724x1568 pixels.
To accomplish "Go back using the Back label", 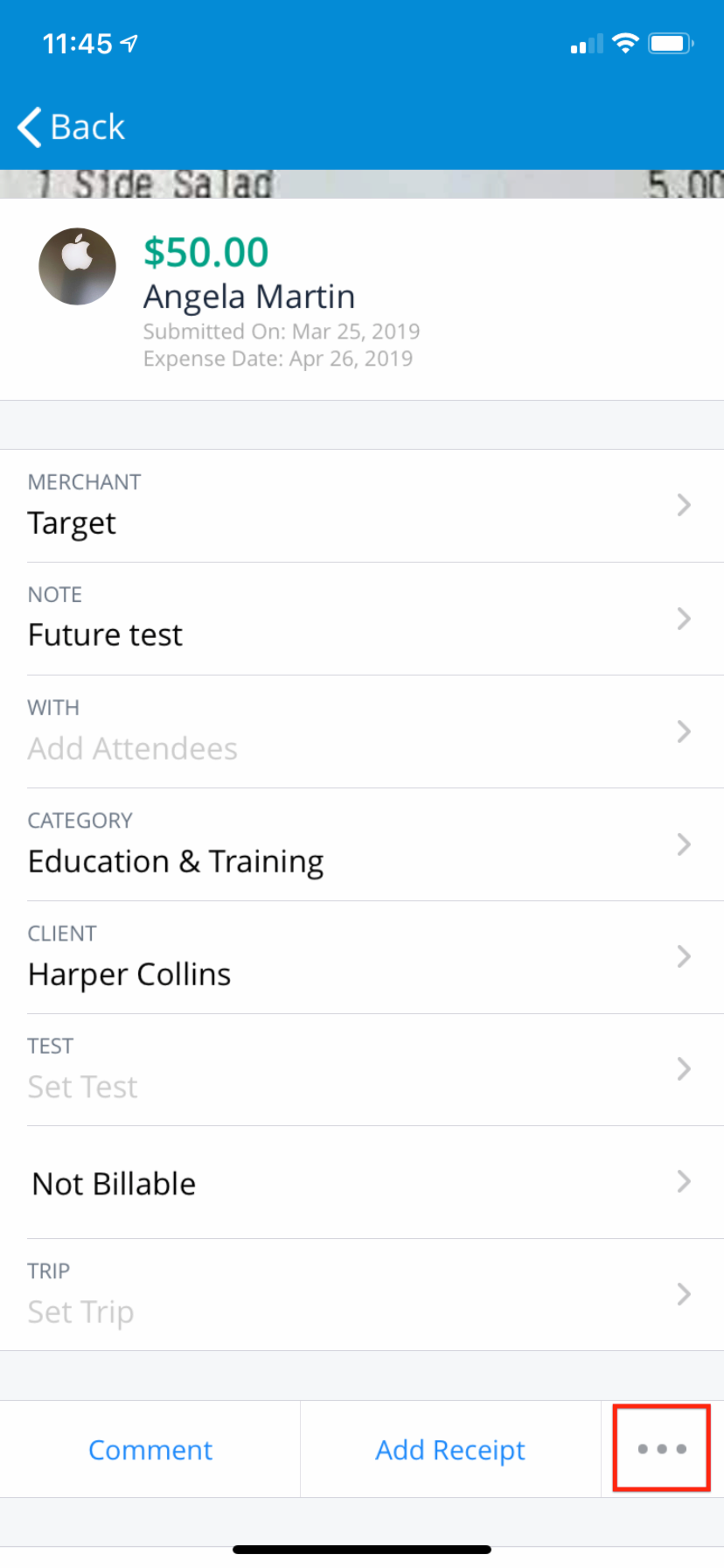I will [x=87, y=127].
